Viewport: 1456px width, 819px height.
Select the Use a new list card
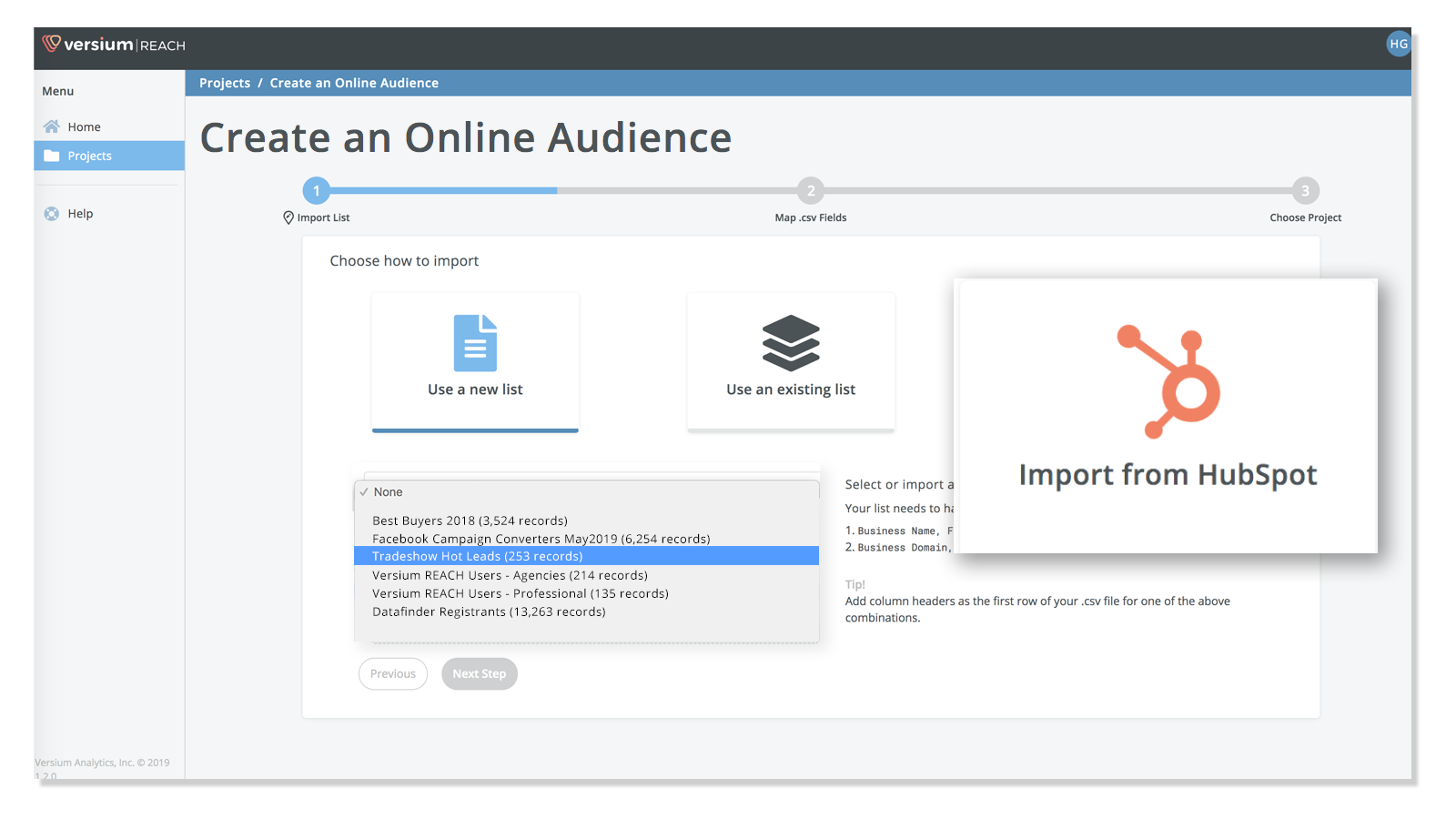pos(475,362)
